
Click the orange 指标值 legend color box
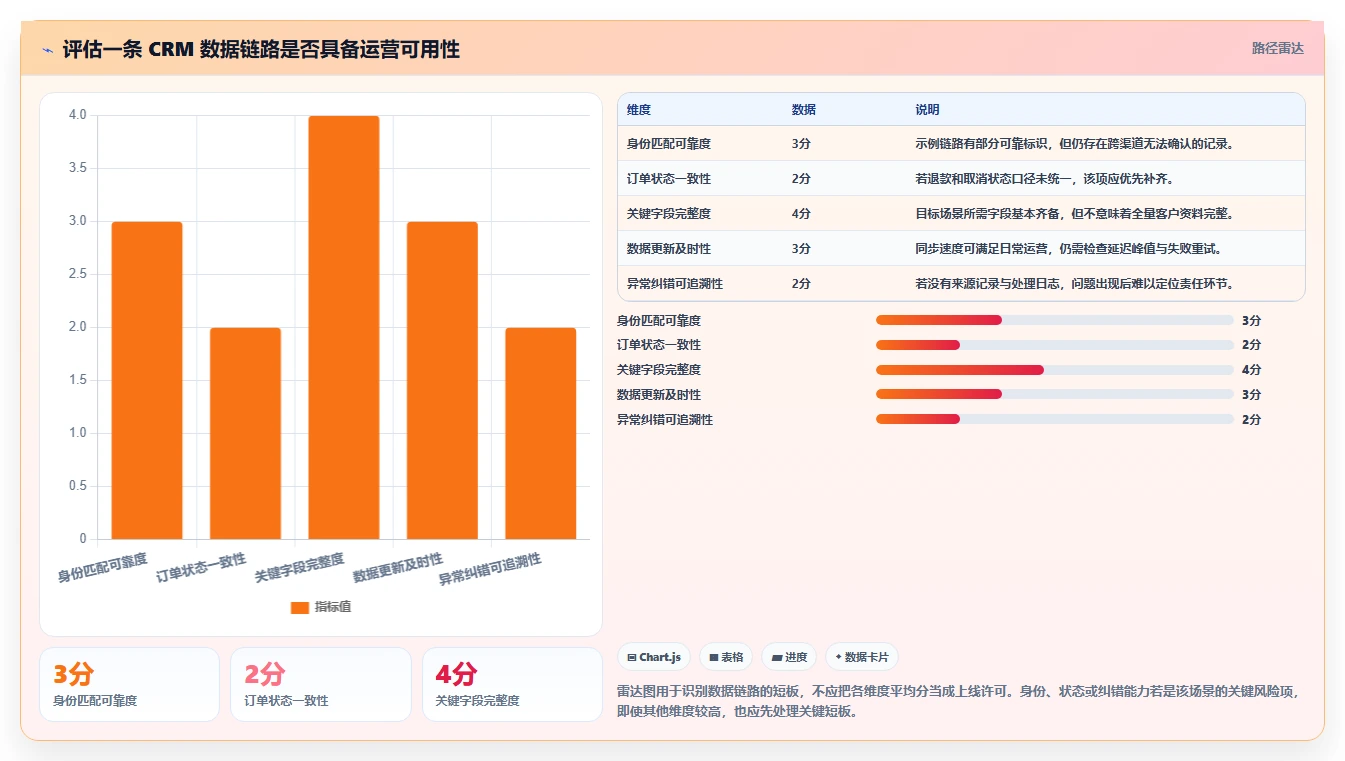tap(300, 607)
